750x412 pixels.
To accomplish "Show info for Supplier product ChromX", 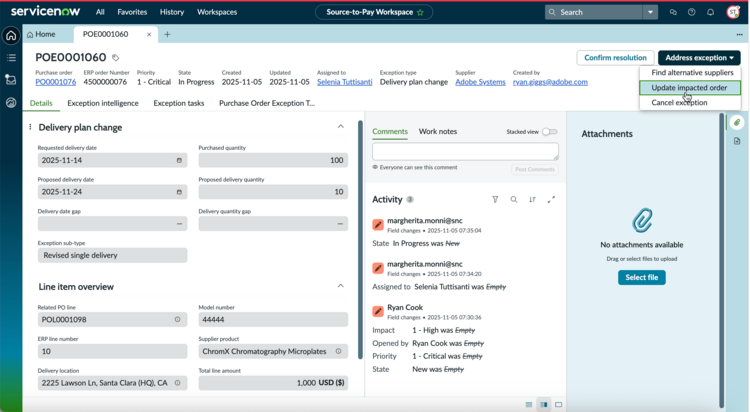I will [x=339, y=351].
